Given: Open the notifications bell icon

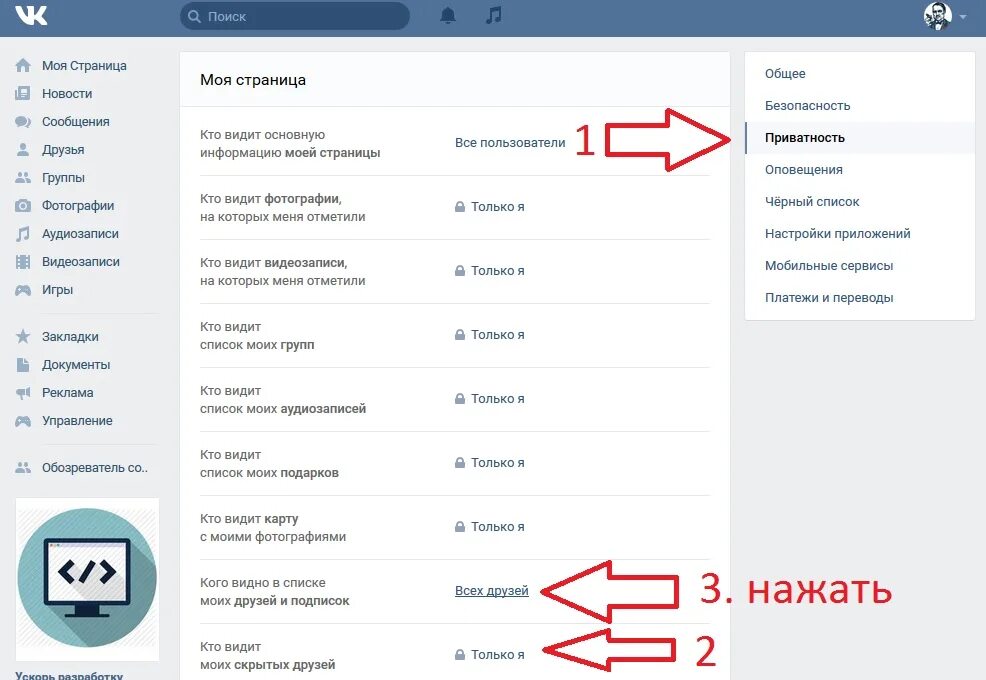Looking at the screenshot, I should pos(448,16).
